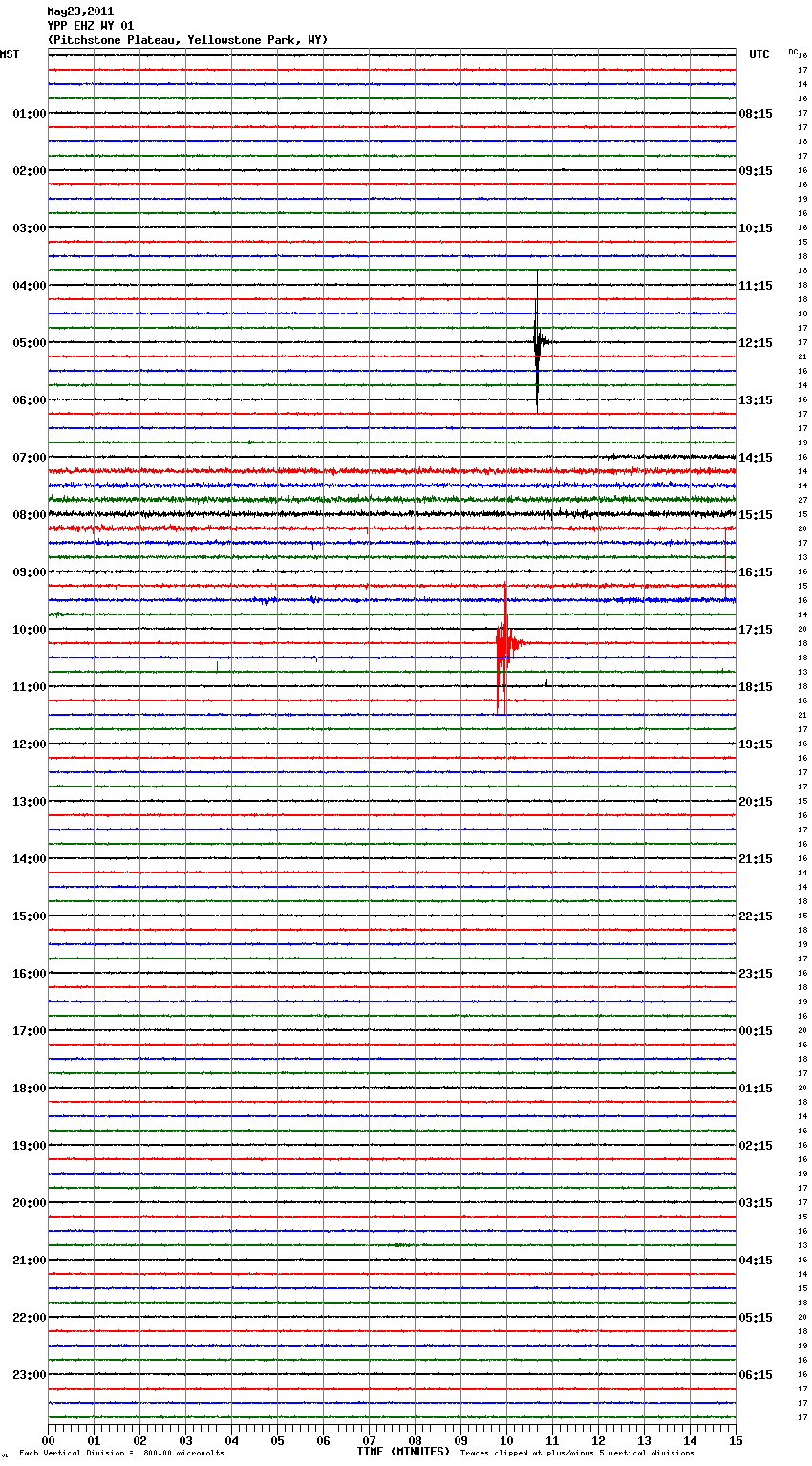Click the MST time zone header

coord(10,54)
